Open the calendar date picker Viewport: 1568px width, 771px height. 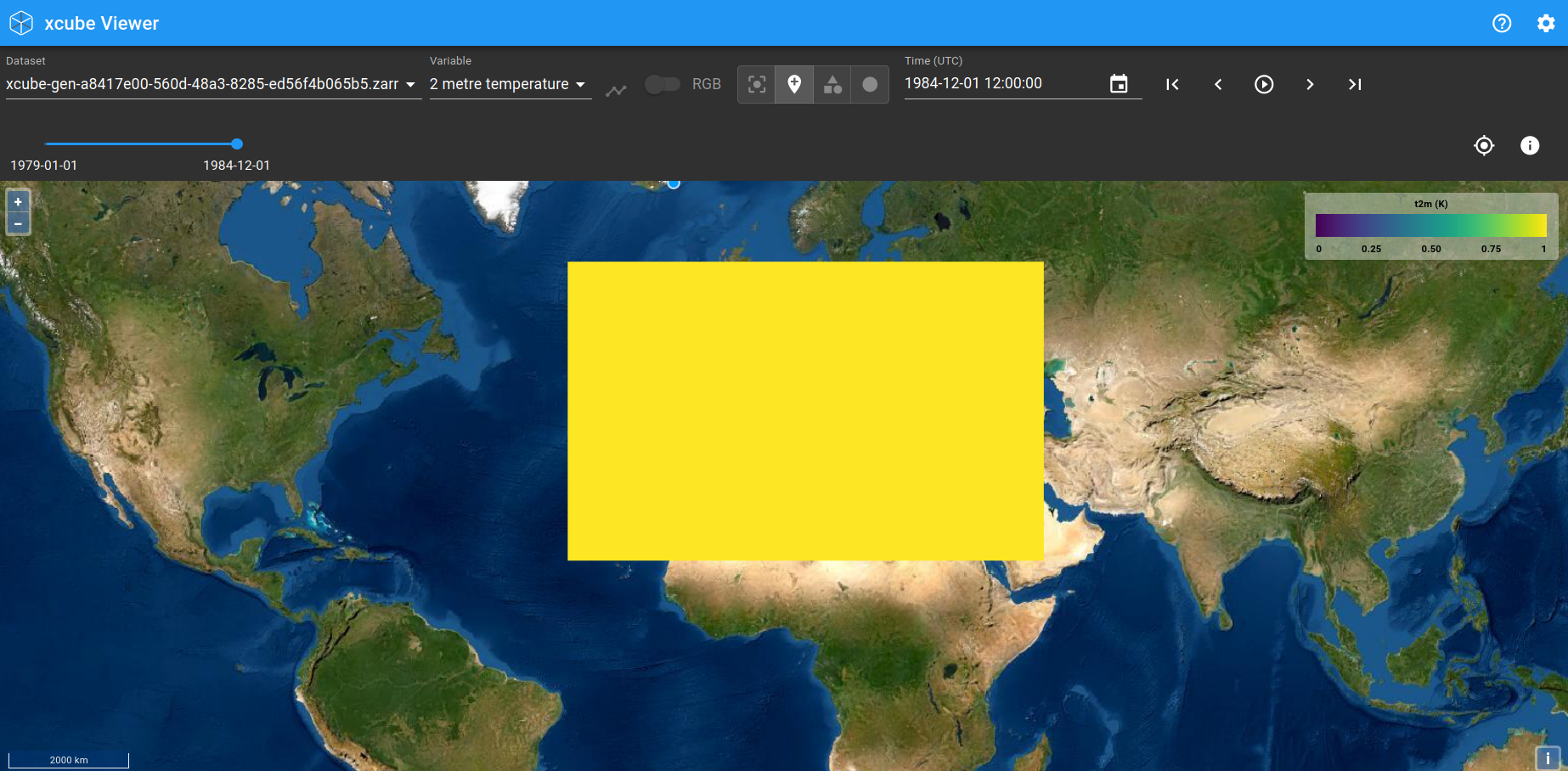click(1119, 83)
